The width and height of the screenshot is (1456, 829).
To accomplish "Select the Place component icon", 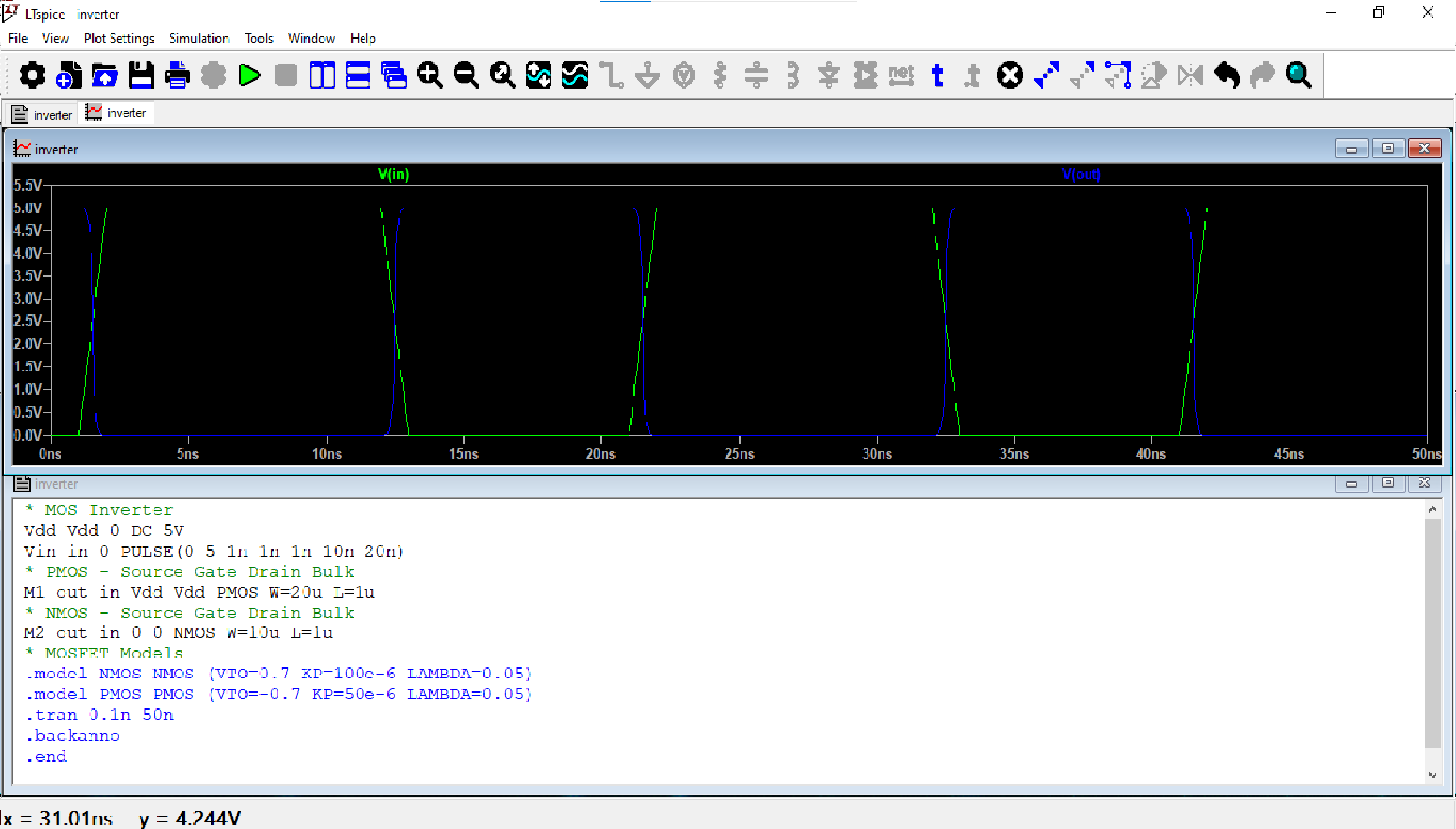I will 865,75.
